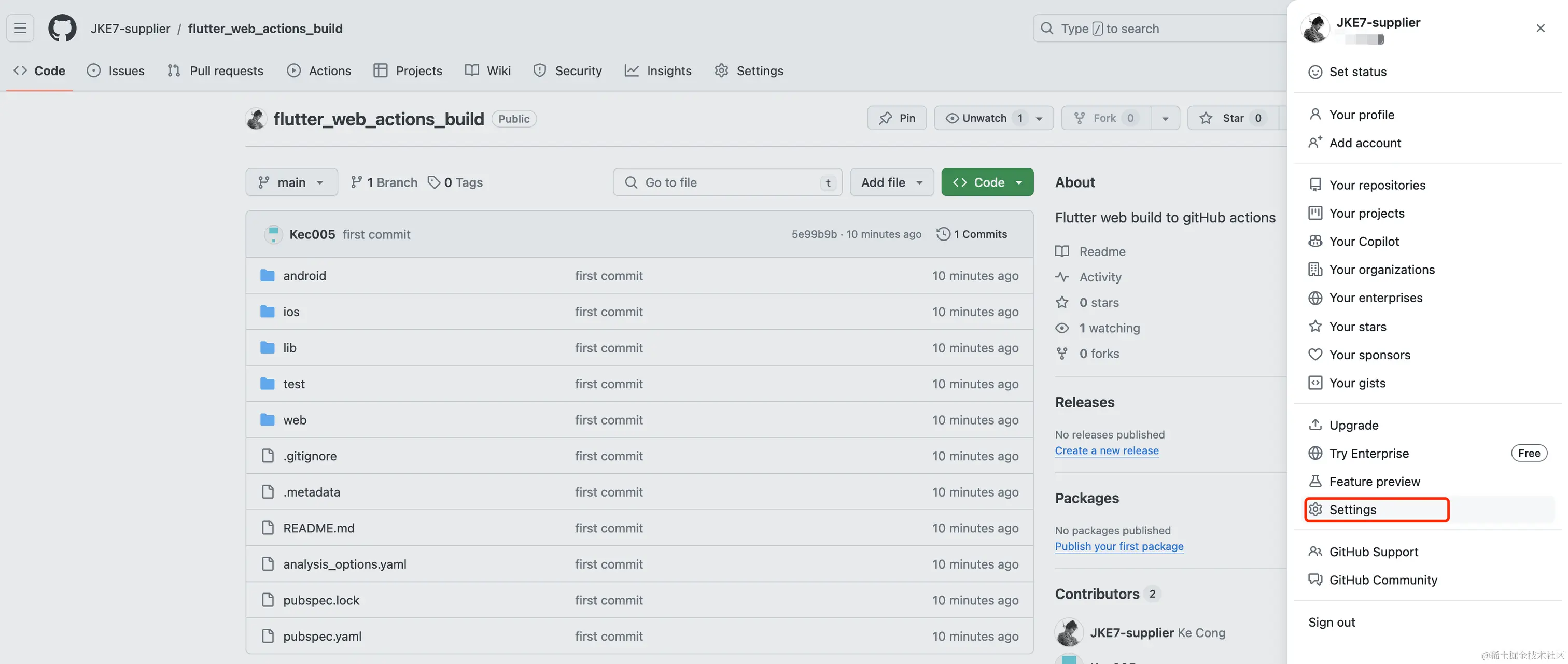Click the JKE7-supplier breadcrumb link
This screenshot has width=1568, height=664.
130,29
